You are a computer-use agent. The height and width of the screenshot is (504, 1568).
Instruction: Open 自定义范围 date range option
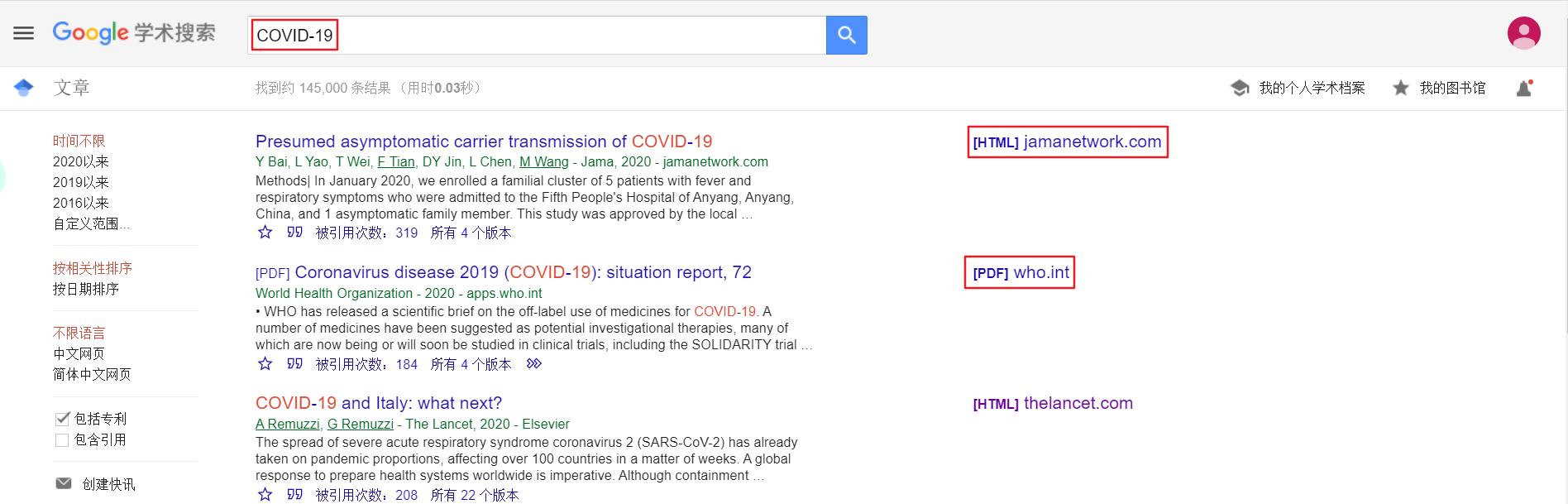pyautogui.click(x=91, y=223)
